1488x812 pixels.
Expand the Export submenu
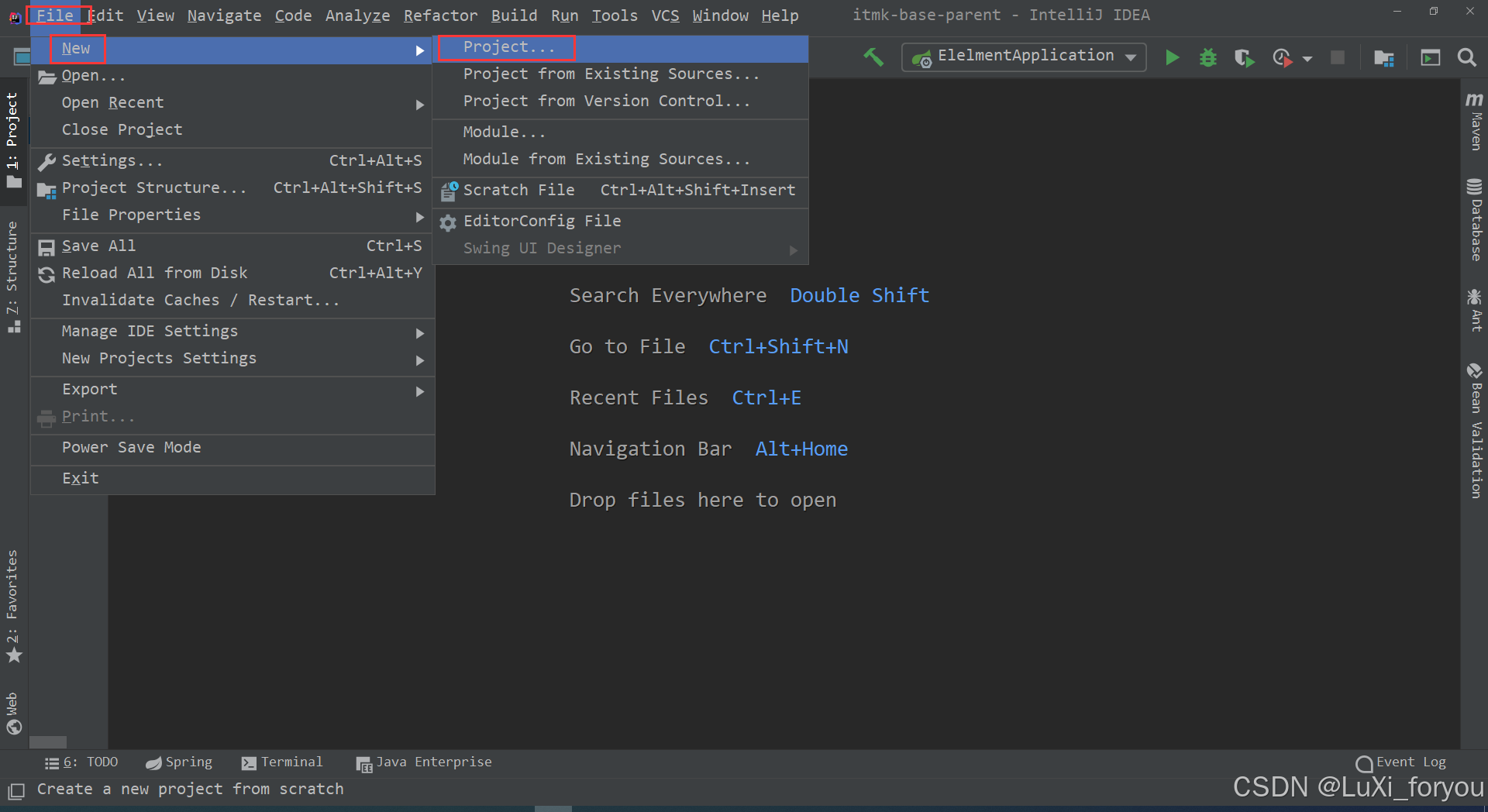point(232,389)
